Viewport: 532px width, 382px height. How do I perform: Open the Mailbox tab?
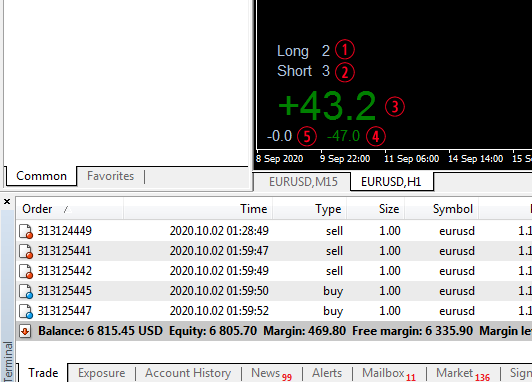389,374
